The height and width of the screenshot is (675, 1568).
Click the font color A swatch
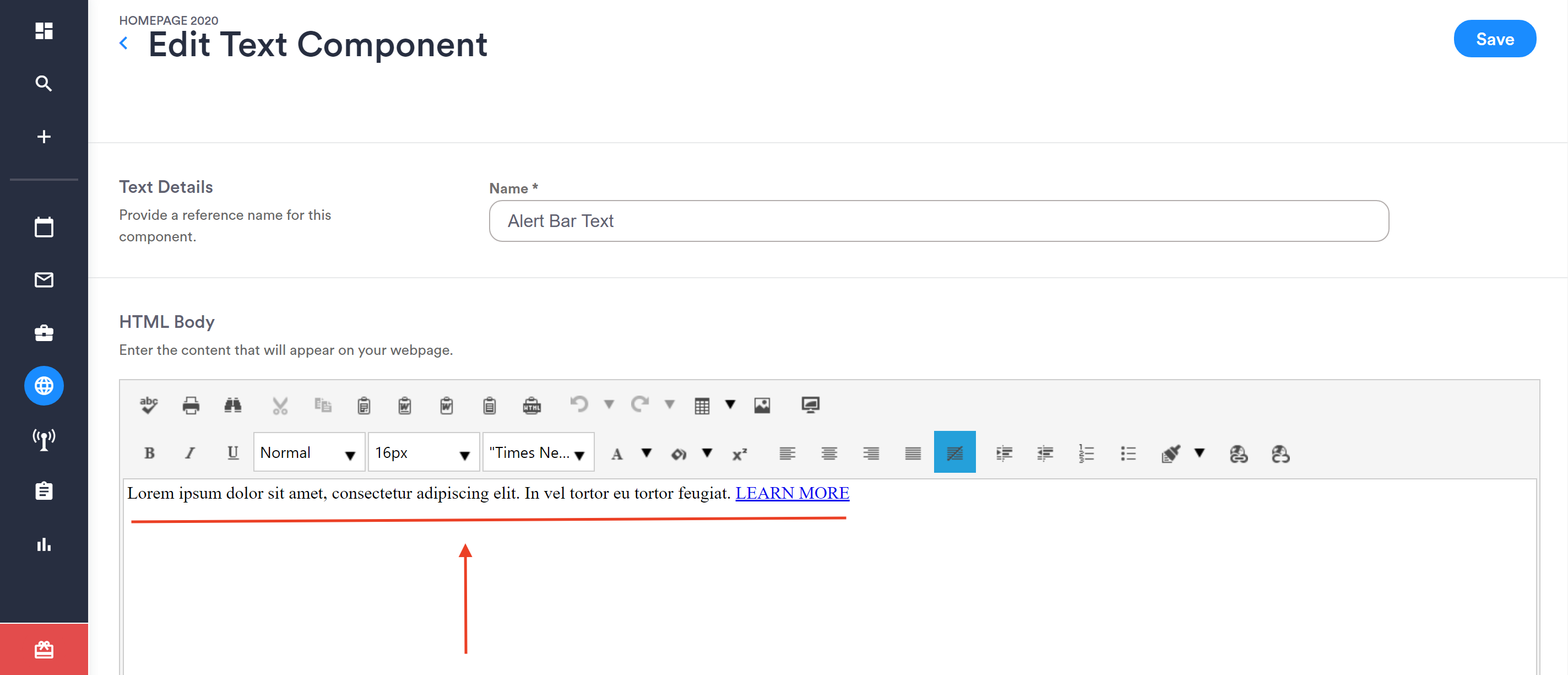tap(617, 454)
